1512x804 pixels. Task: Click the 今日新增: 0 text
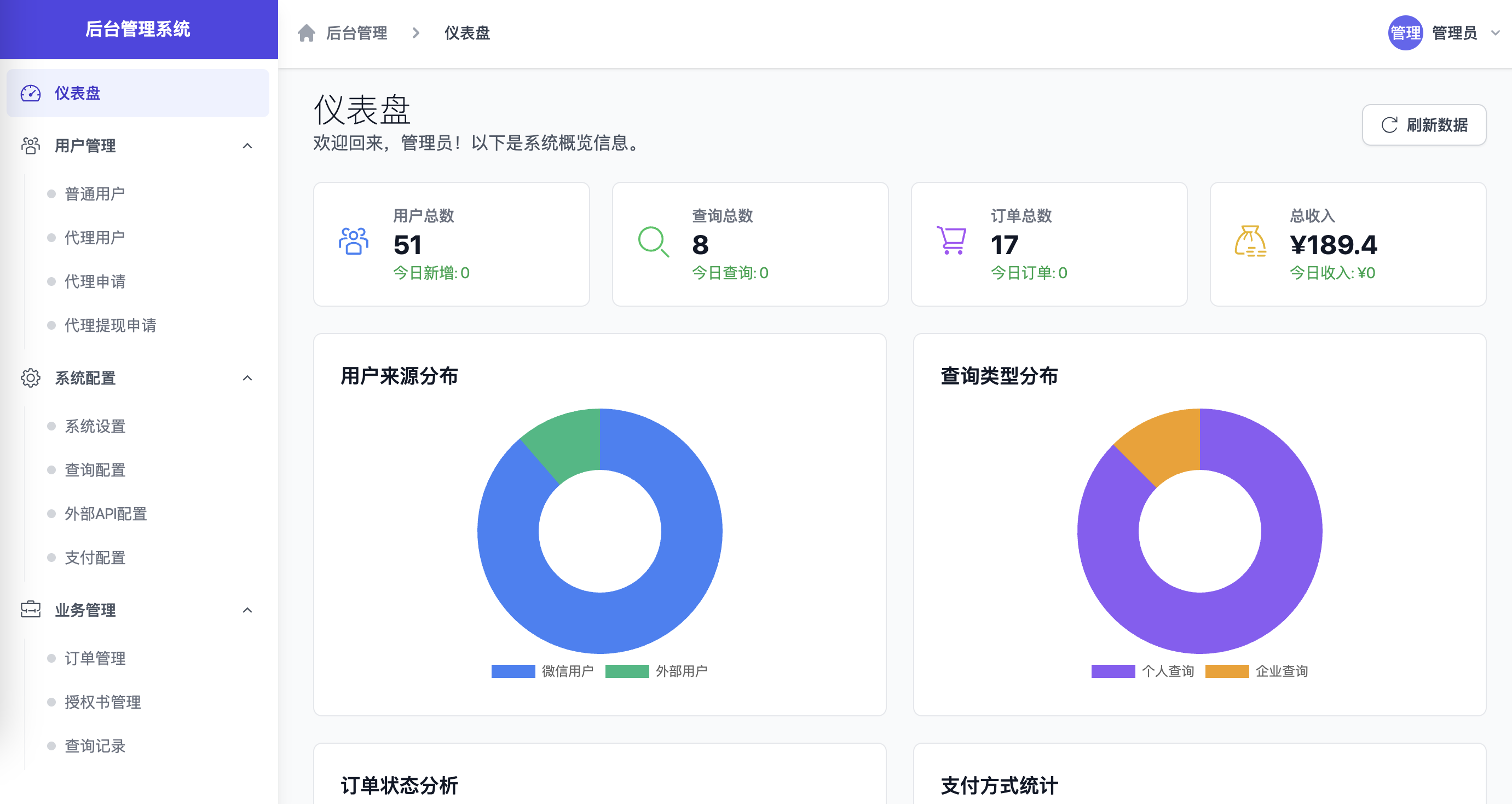pos(431,273)
